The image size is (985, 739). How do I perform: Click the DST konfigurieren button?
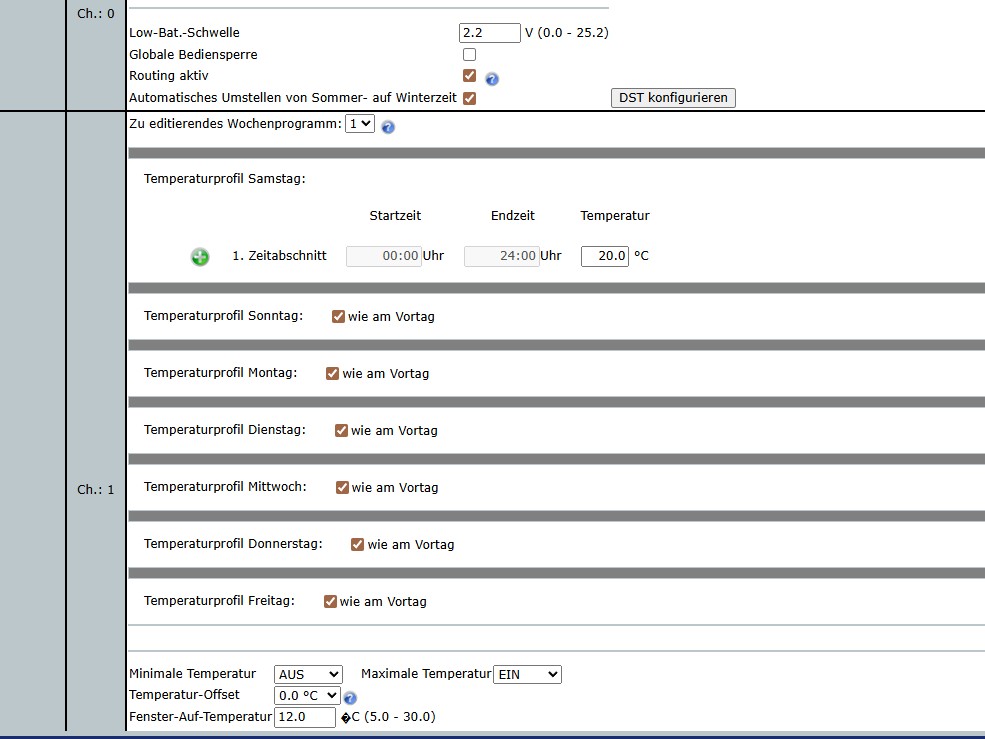pos(673,98)
